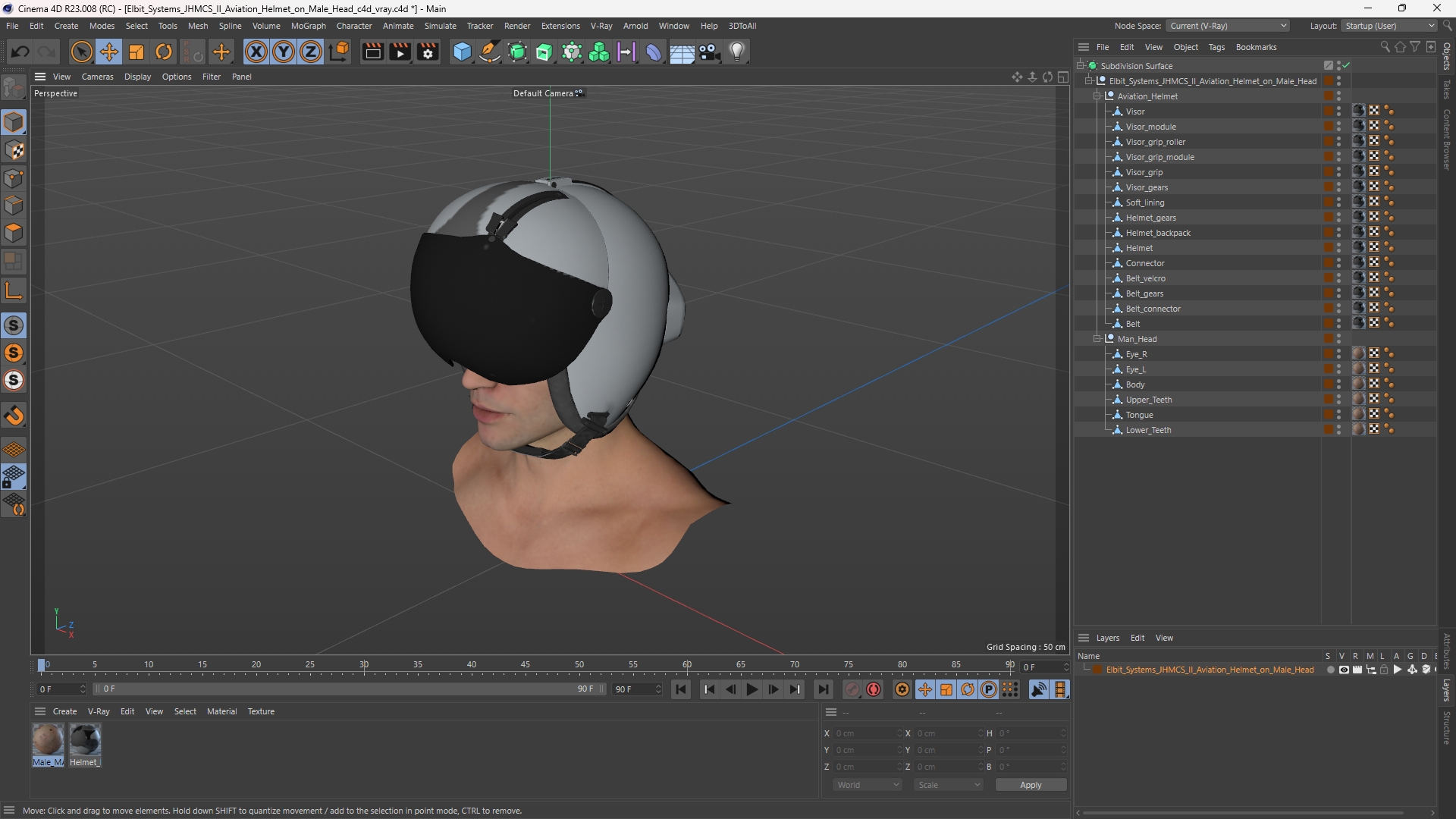This screenshot has height=819, width=1456.
Task: Click frame 30 on timeline ruler
Action: click(x=364, y=665)
